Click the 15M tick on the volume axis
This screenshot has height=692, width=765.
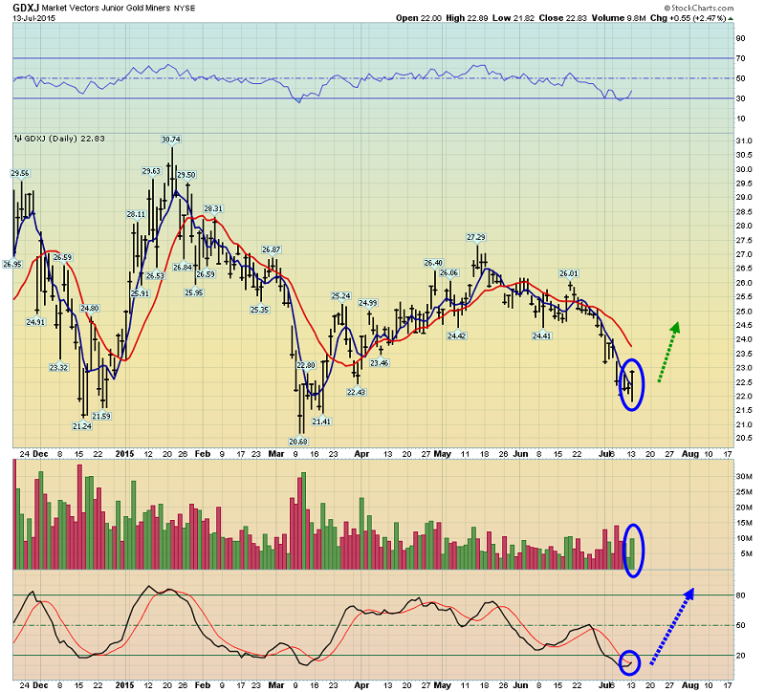[x=744, y=523]
